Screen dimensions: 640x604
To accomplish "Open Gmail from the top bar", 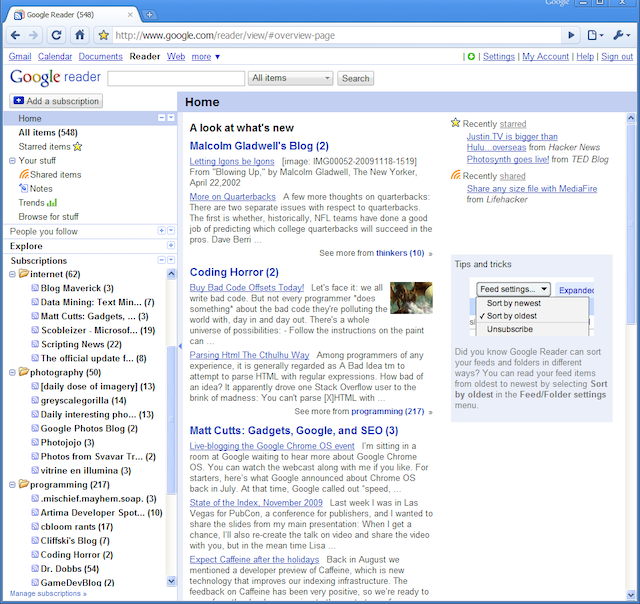I will tap(20, 57).
